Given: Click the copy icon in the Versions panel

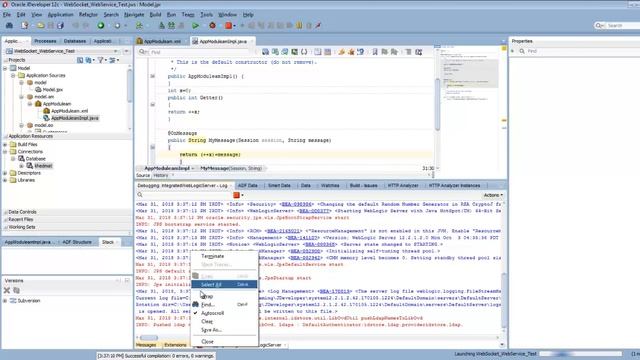Looking at the screenshot, I should pos(16,290).
